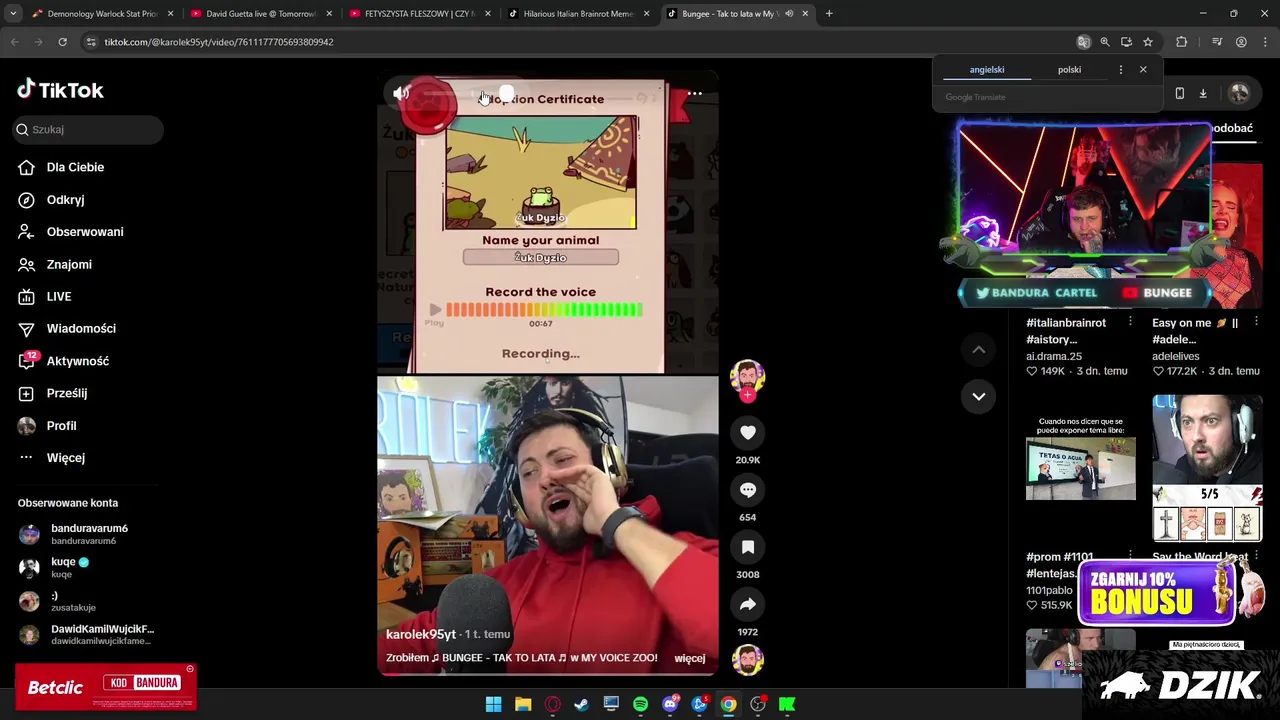The image size is (1280, 720).
Task: Open the Chrome media controls icon
Action: pos(1217,42)
